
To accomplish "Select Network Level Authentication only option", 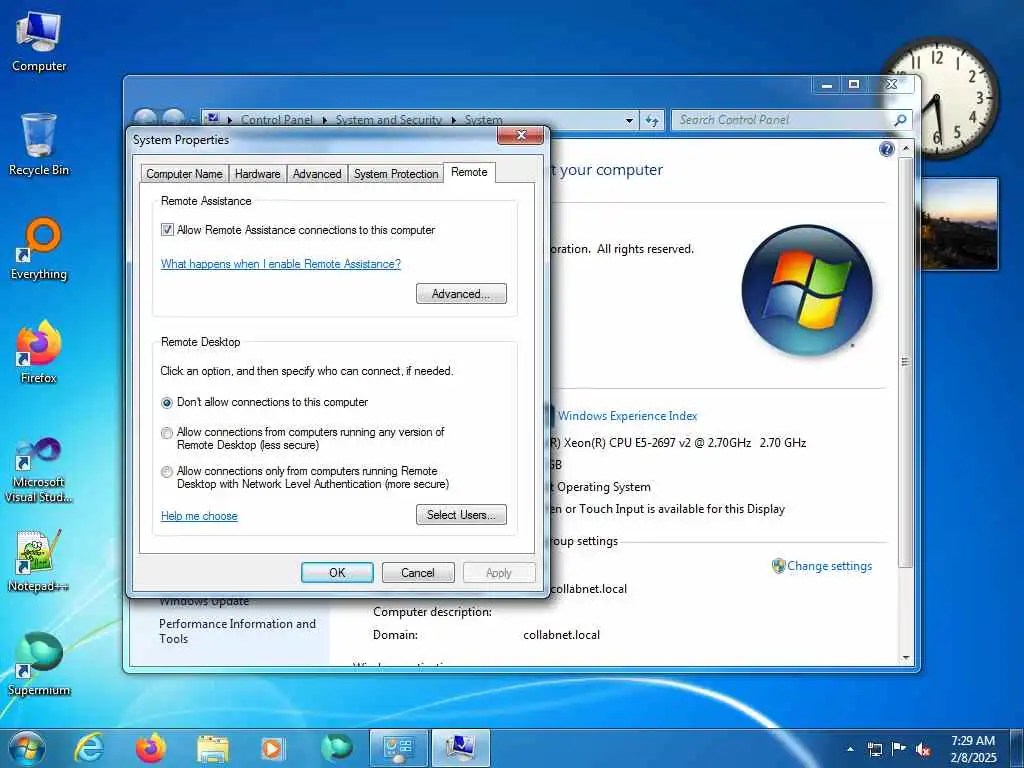I will pos(167,472).
